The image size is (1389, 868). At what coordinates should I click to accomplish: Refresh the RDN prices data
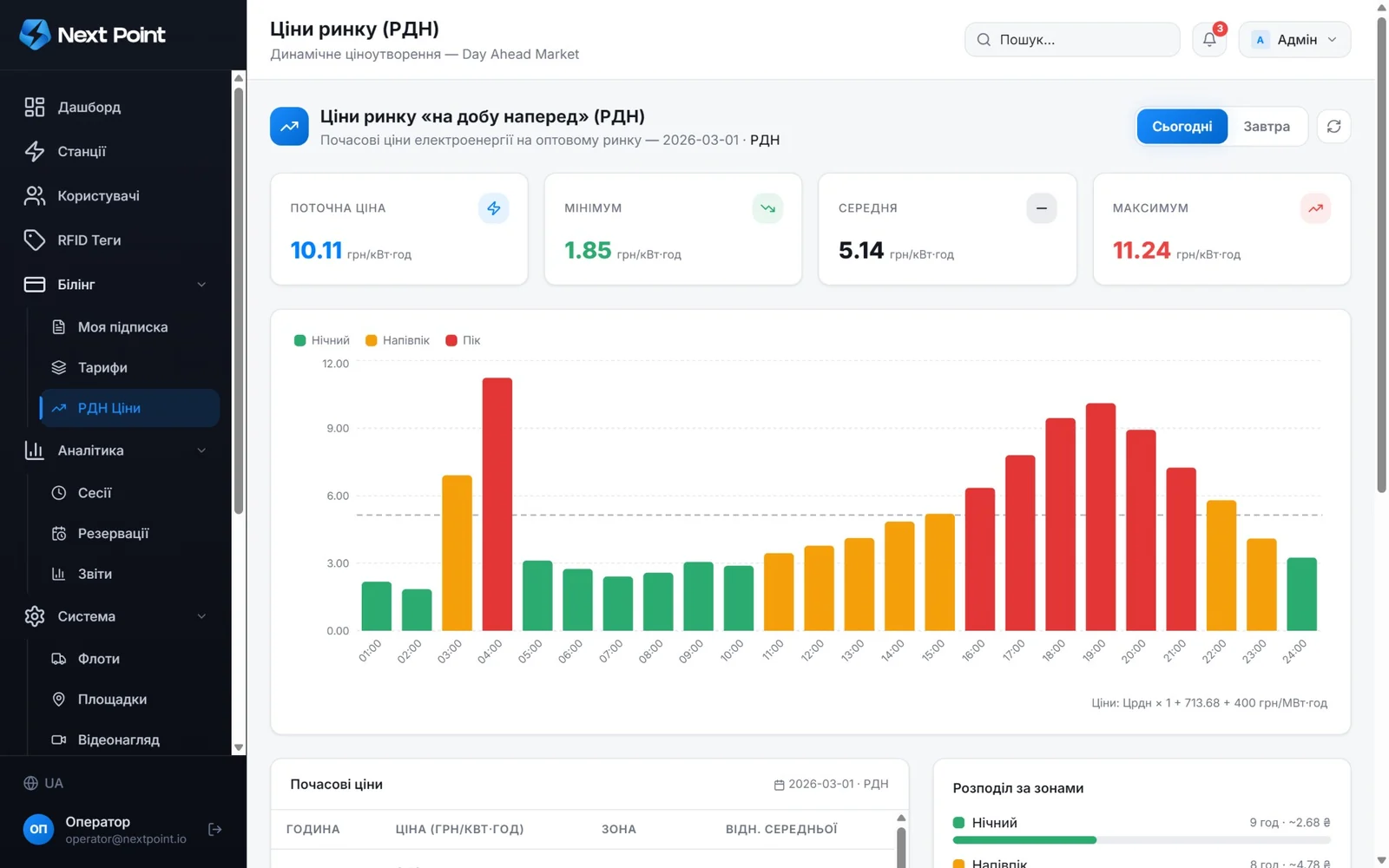point(1333,127)
